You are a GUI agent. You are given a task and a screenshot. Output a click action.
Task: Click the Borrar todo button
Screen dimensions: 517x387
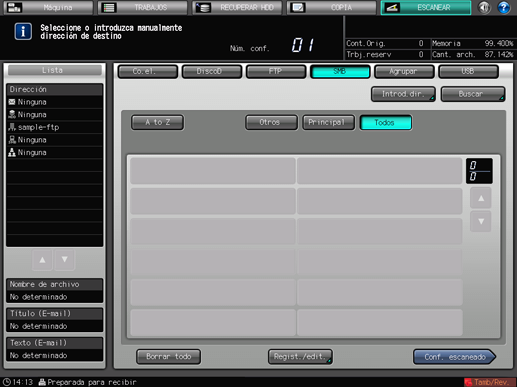pos(168,357)
